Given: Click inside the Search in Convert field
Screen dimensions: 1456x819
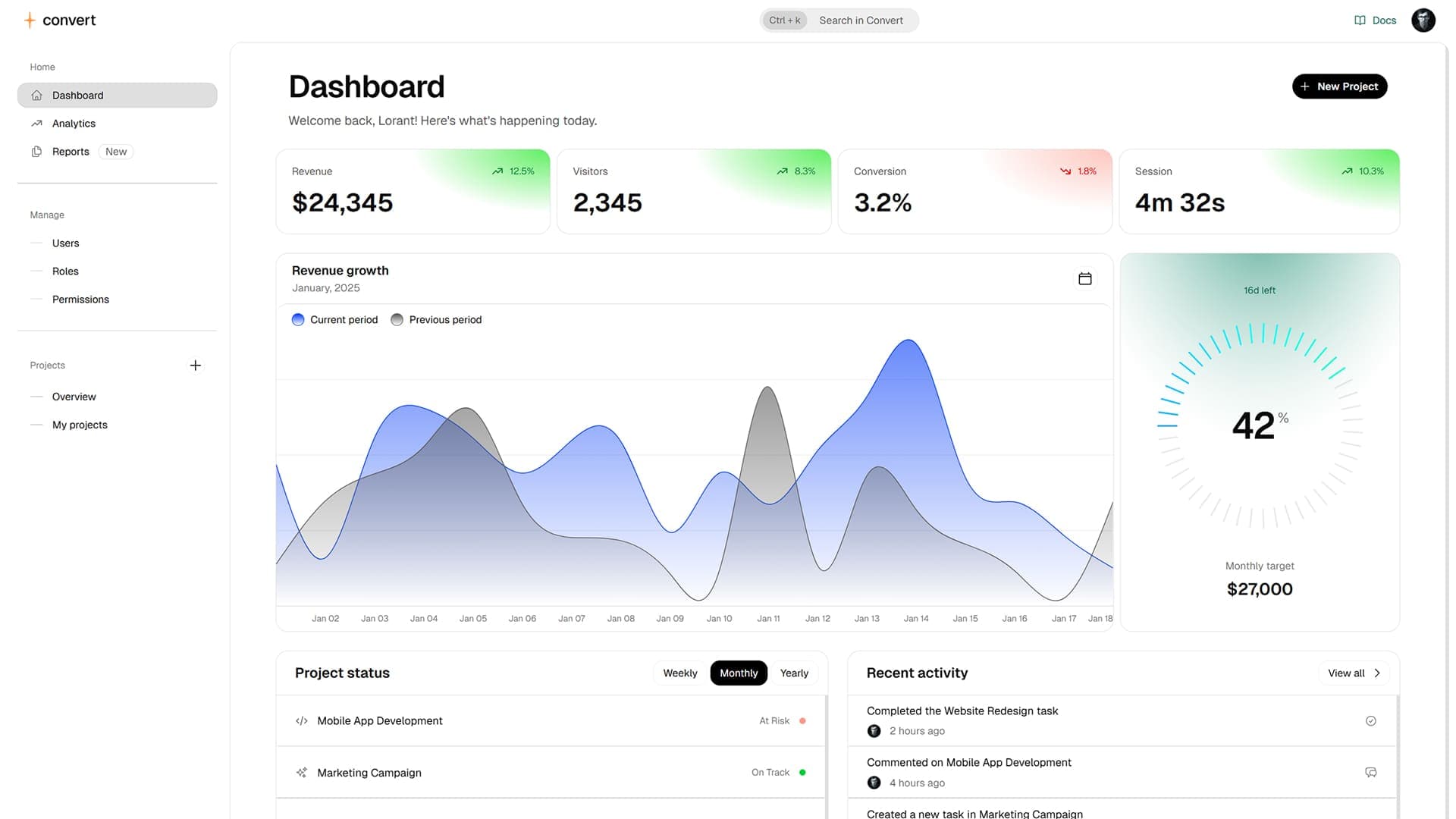Looking at the screenshot, I should pos(861,20).
